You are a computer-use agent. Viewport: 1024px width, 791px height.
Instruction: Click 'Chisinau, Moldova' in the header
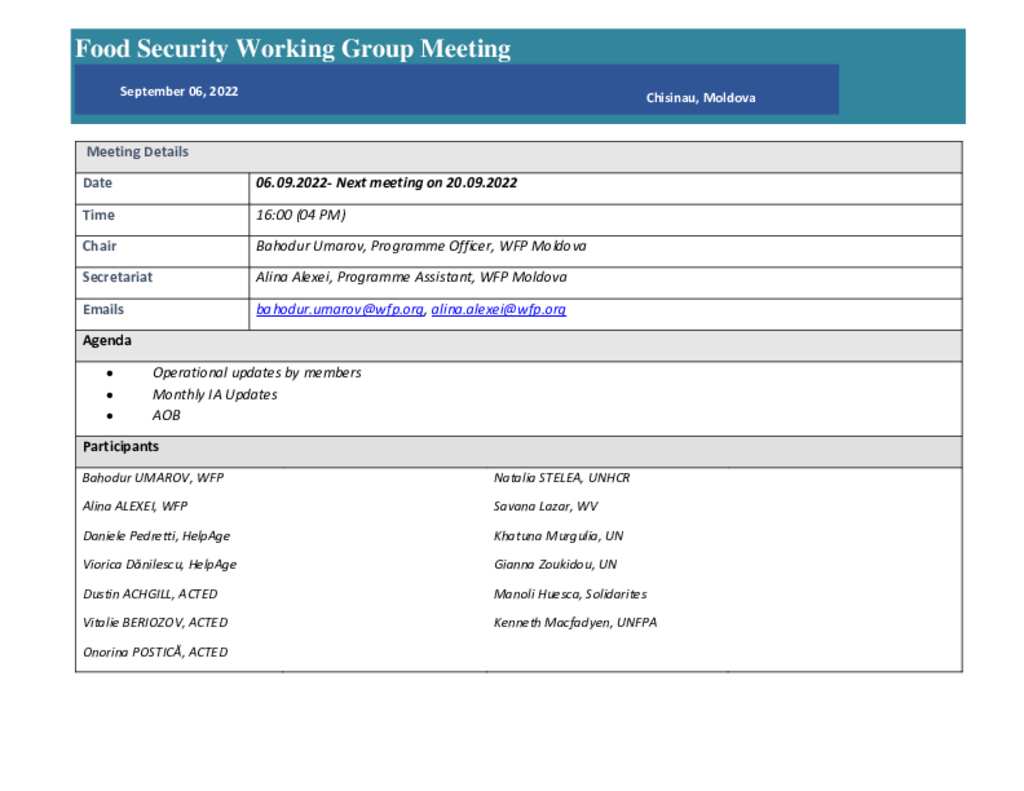pos(701,98)
